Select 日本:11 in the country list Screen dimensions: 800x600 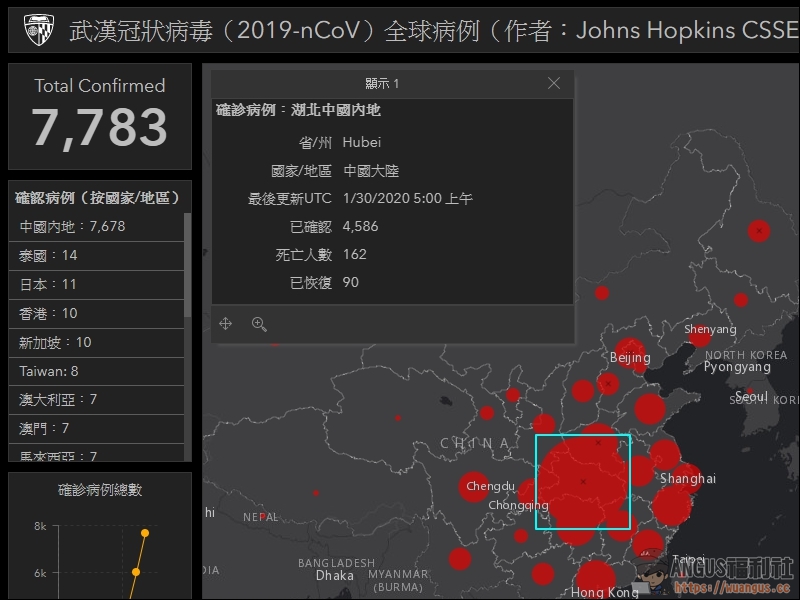tap(96, 285)
